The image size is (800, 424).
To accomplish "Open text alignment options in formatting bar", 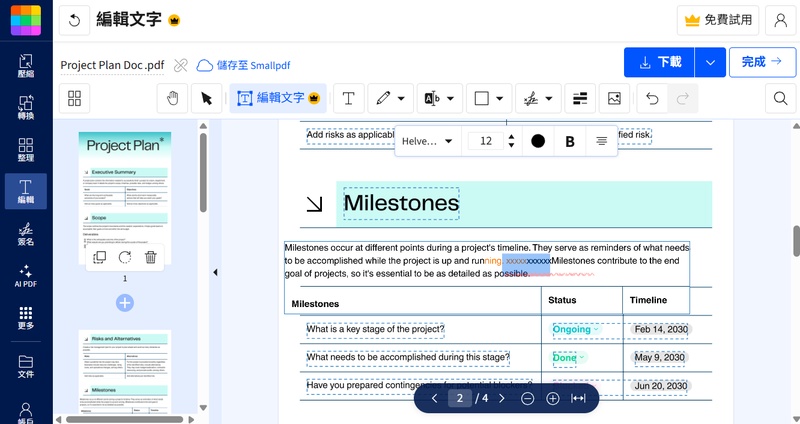I will point(602,141).
